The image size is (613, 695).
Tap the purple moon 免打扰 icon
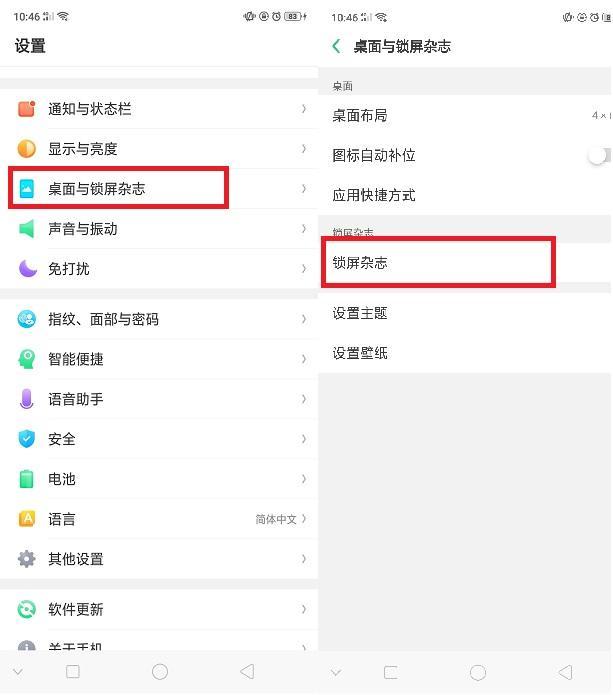[27, 269]
